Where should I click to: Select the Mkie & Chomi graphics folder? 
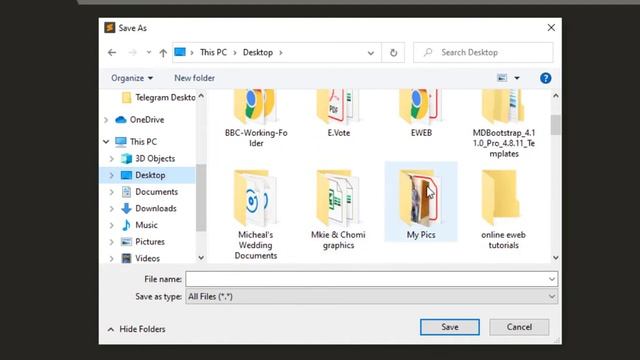click(x=338, y=209)
